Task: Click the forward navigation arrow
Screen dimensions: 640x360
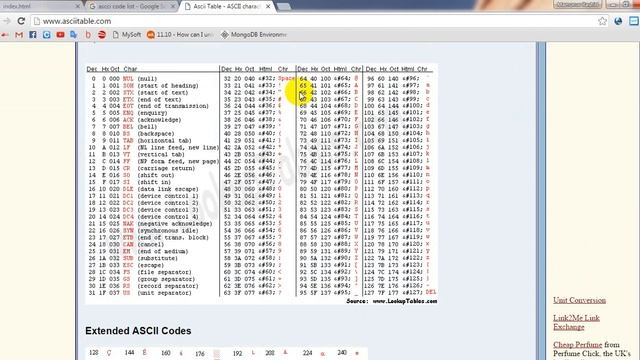Action: coord(6,21)
